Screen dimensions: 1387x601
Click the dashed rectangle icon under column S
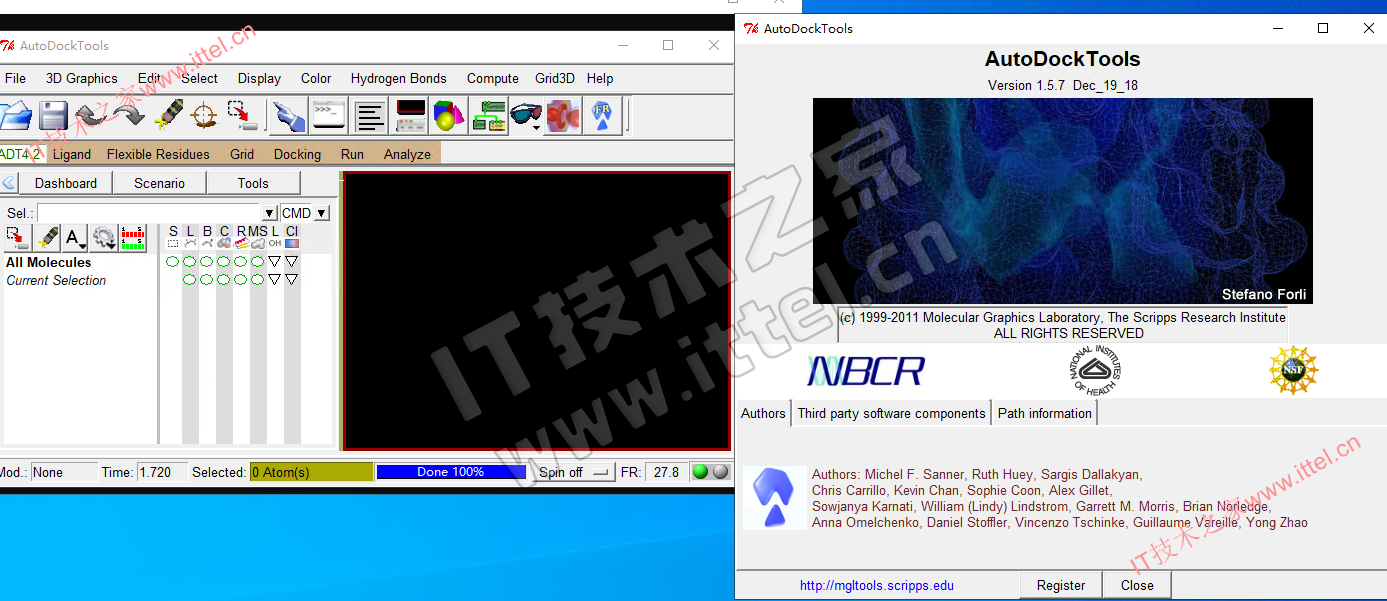click(173, 243)
